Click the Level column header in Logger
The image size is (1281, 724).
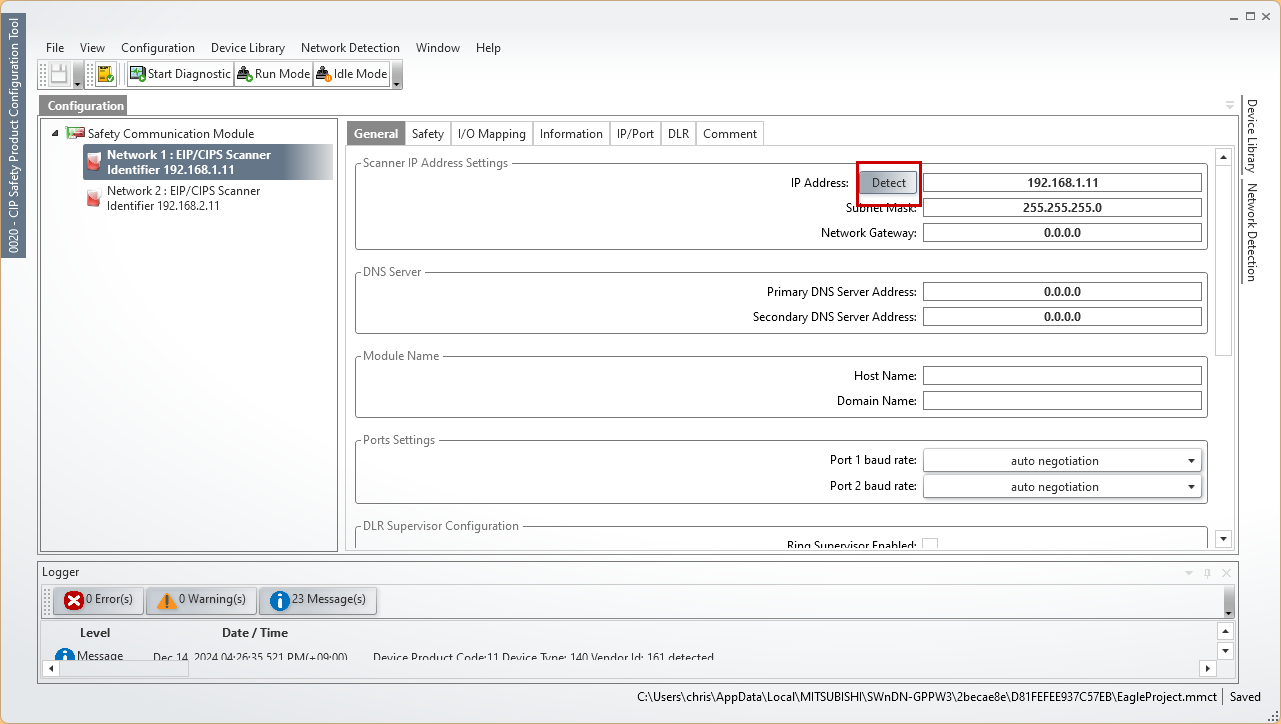coord(95,632)
